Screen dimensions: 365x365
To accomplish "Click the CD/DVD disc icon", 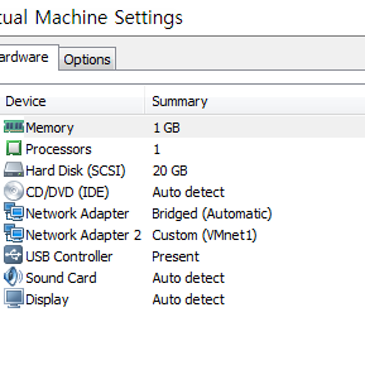I will 14,191.
